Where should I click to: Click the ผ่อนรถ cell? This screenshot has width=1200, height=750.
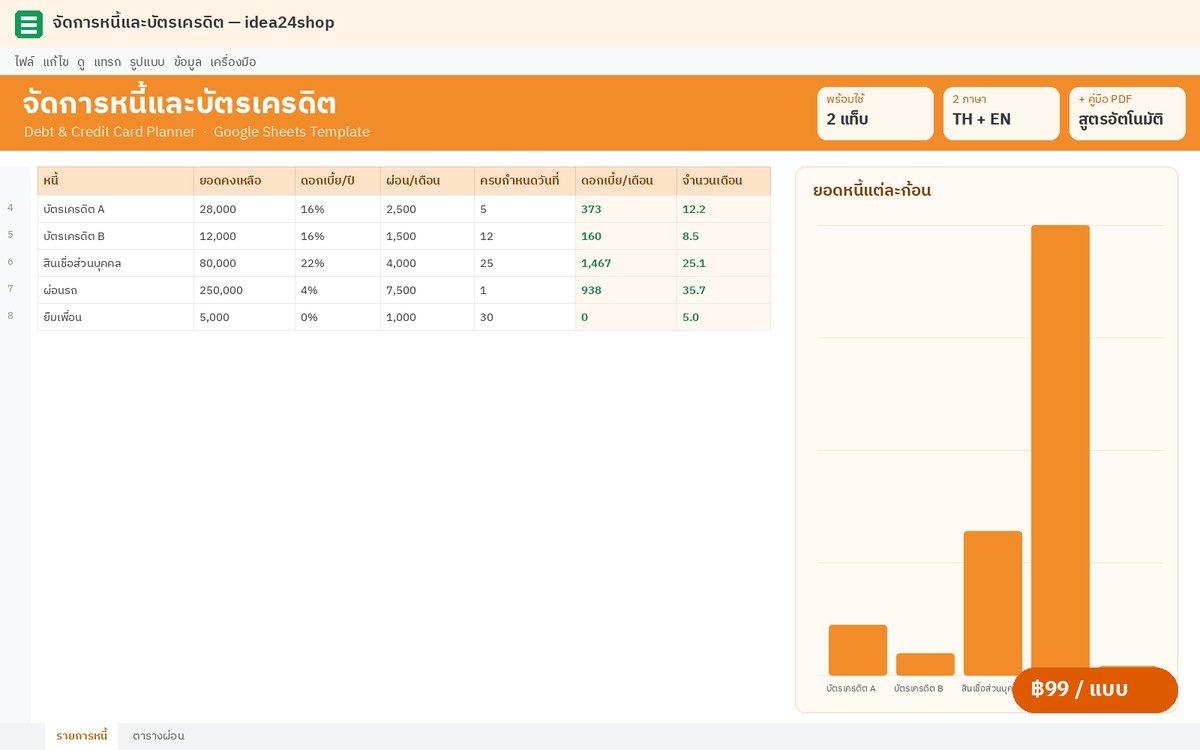116,290
